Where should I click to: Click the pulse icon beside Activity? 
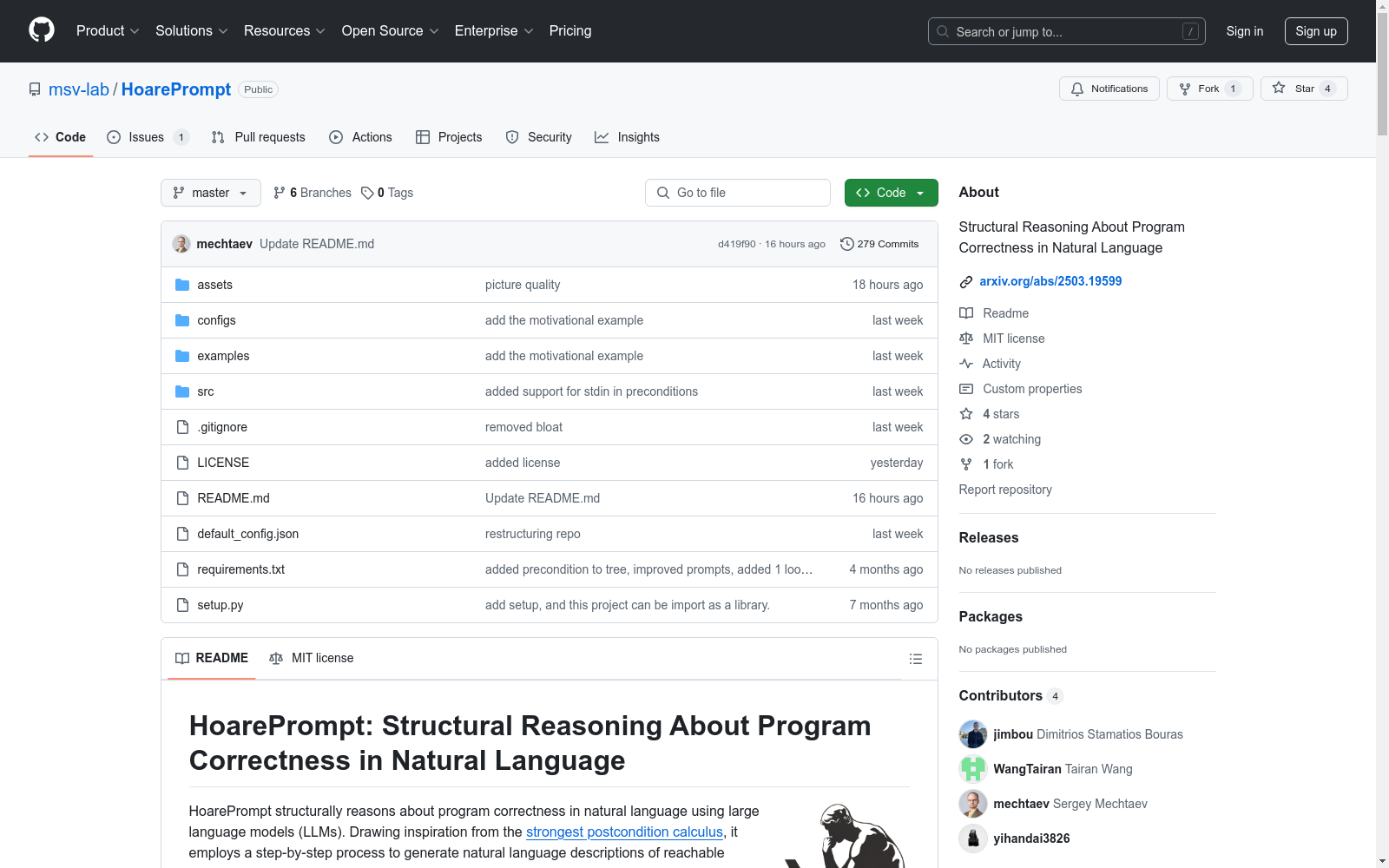tap(966, 364)
